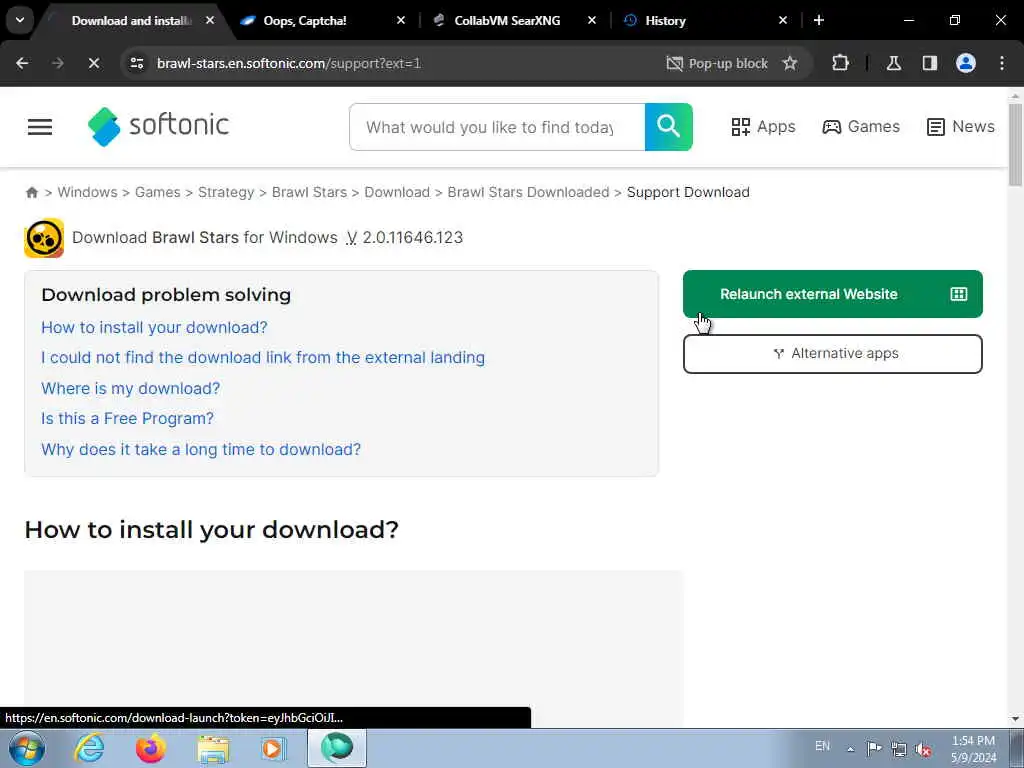This screenshot has height=768, width=1024.
Task: Launch Internet Explorer from taskbar
Action: (x=89, y=748)
